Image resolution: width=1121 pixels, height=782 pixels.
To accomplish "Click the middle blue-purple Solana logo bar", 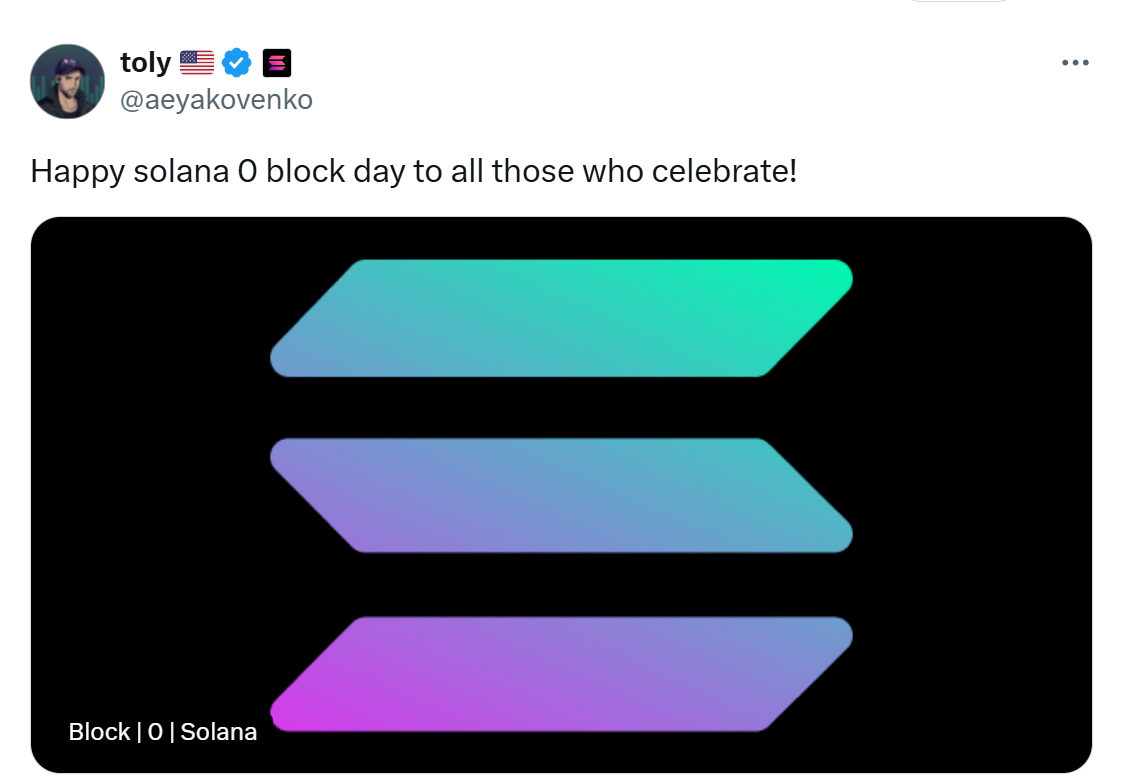I will point(561,495).
